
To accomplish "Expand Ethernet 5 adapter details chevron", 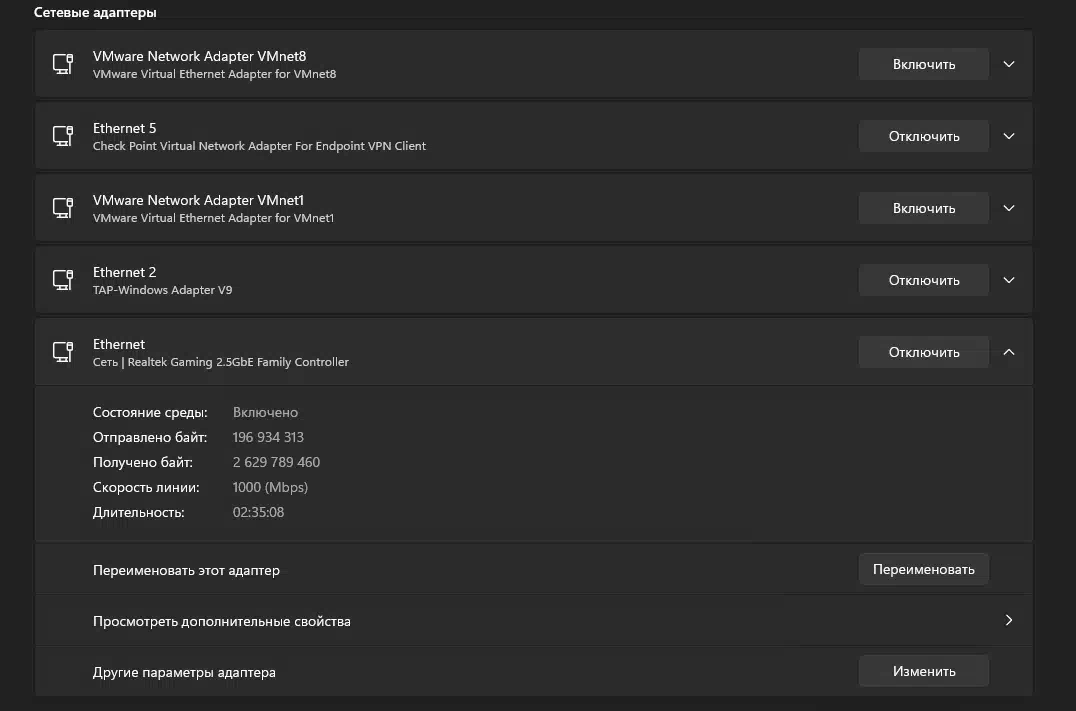I will pyautogui.click(x=1009, y=136).
